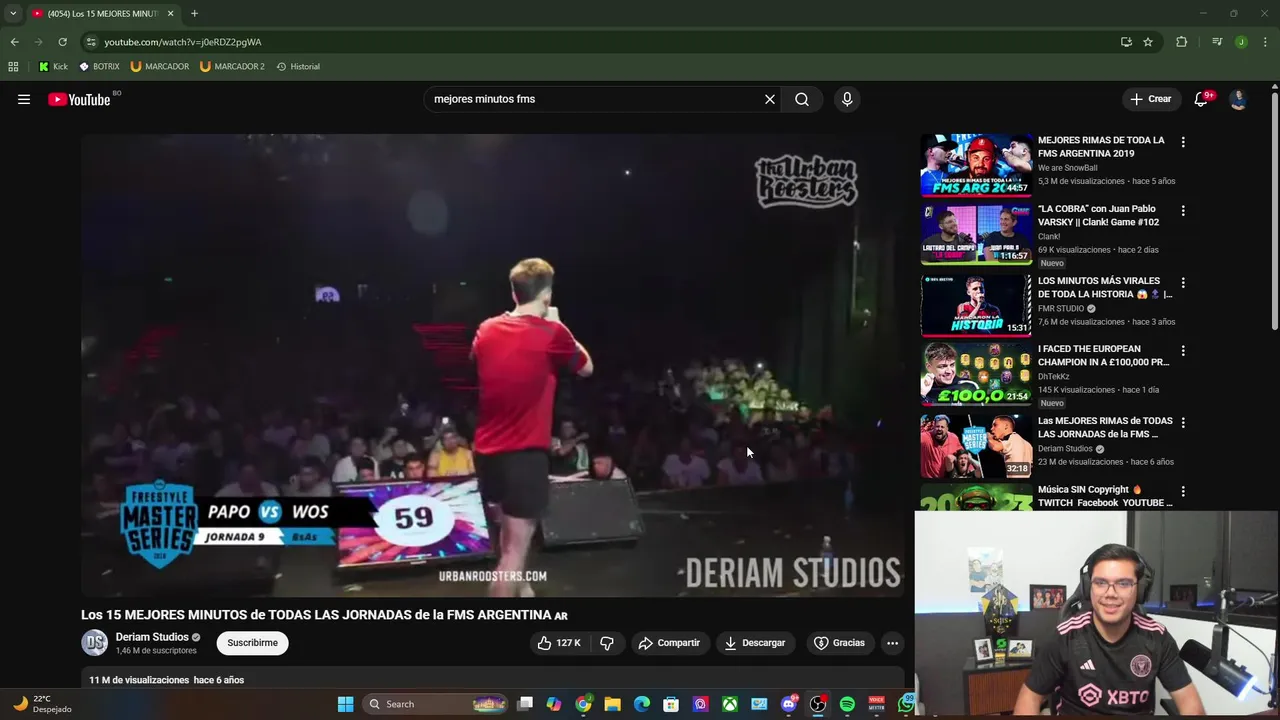Open Discord from the taskbar

[x=789, y=704]
